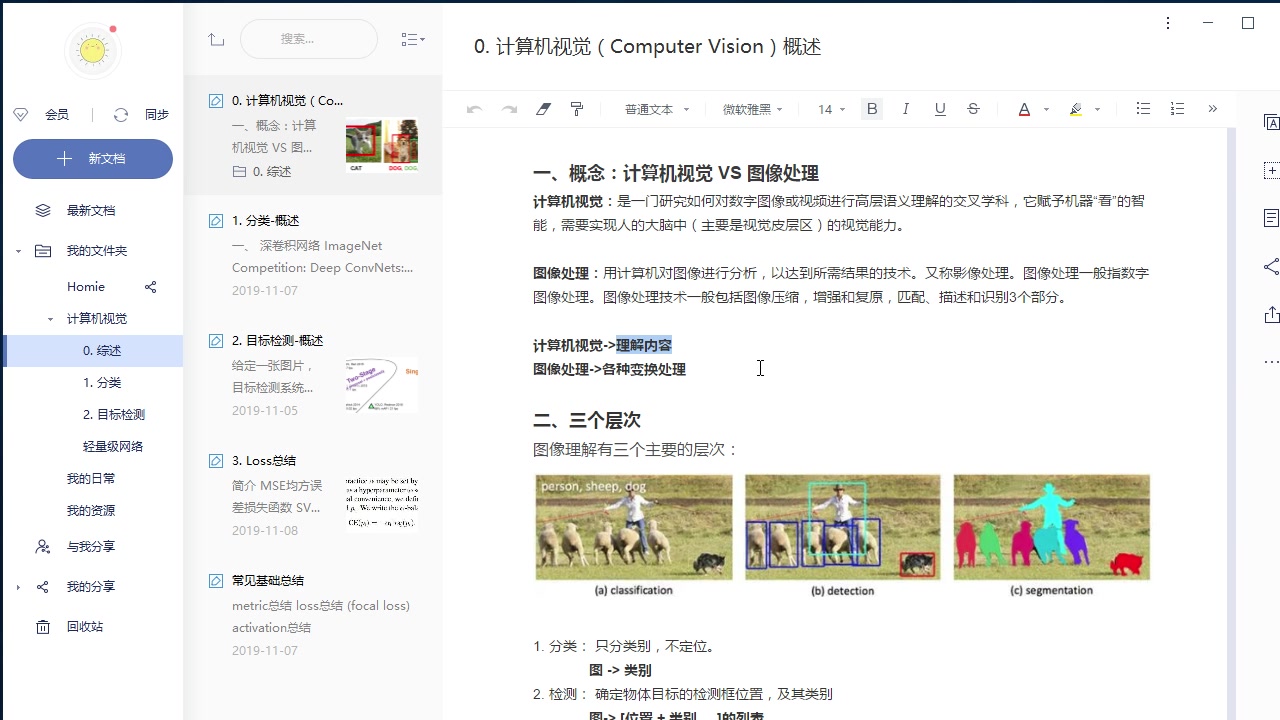Click the undo arrow icon
The height and width of the screenshot is (720, 1280).
point(475,109)
